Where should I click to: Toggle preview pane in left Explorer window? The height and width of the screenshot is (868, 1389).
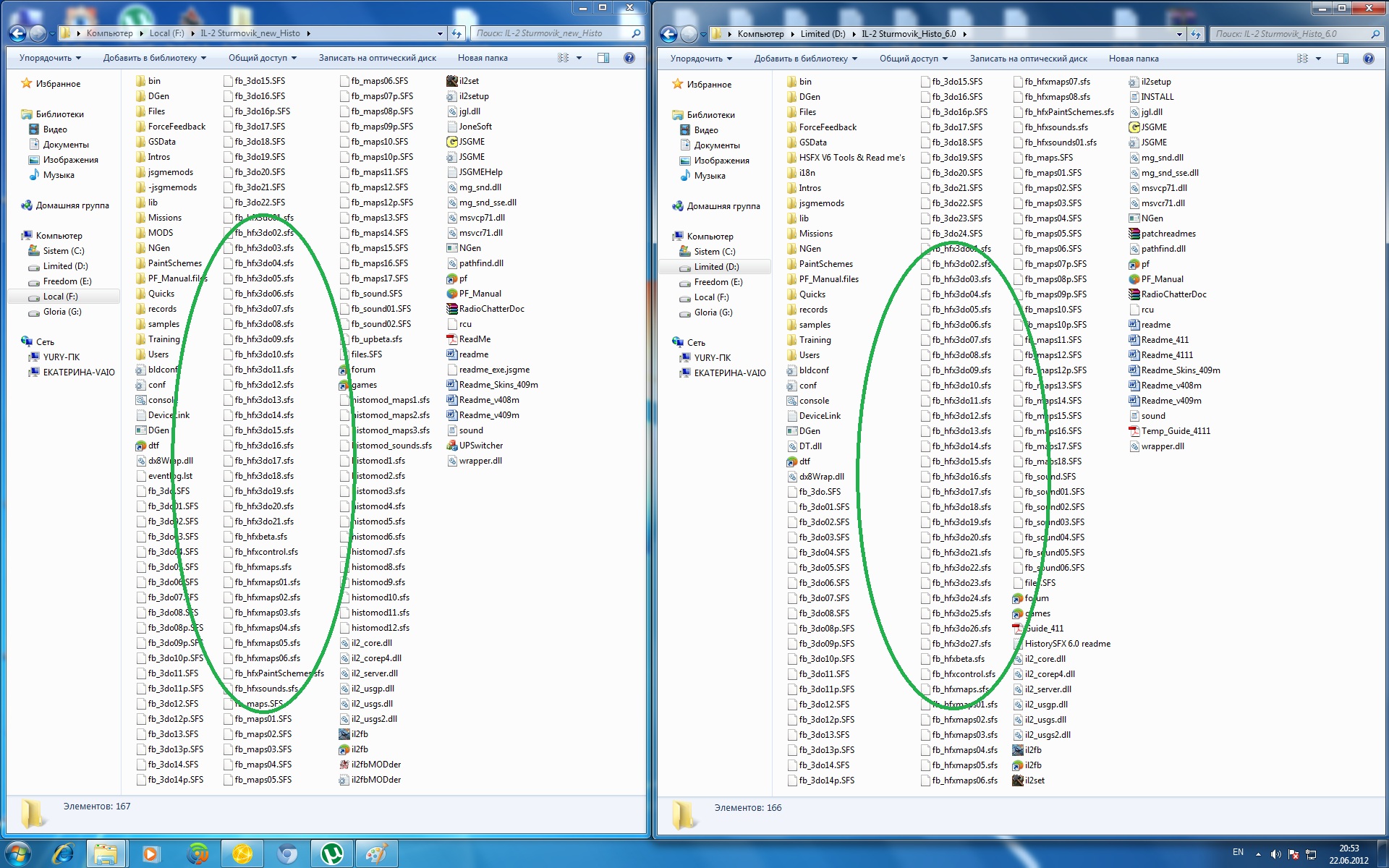pos(603,58)
